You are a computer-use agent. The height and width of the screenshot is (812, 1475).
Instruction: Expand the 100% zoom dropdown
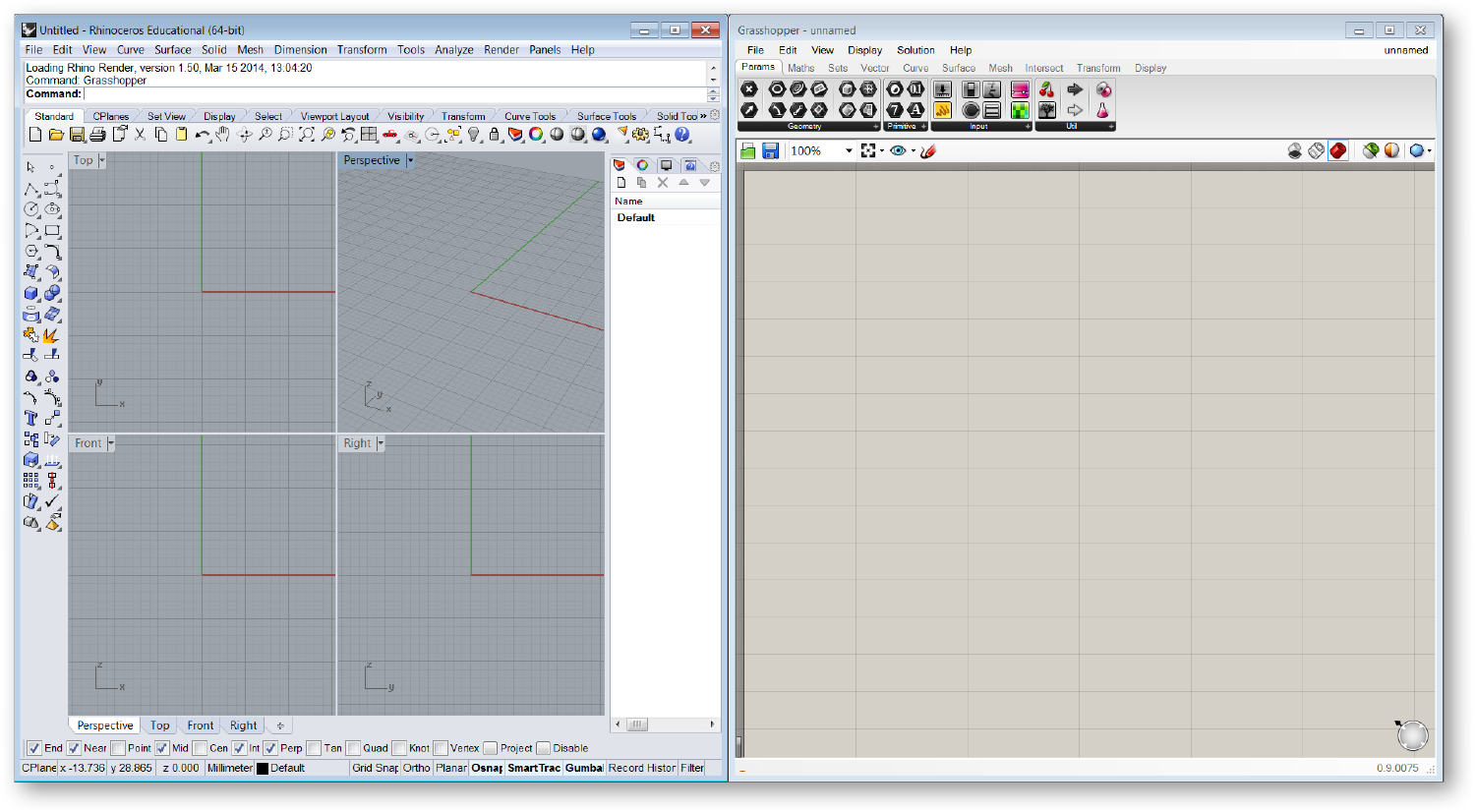point(849,150)
